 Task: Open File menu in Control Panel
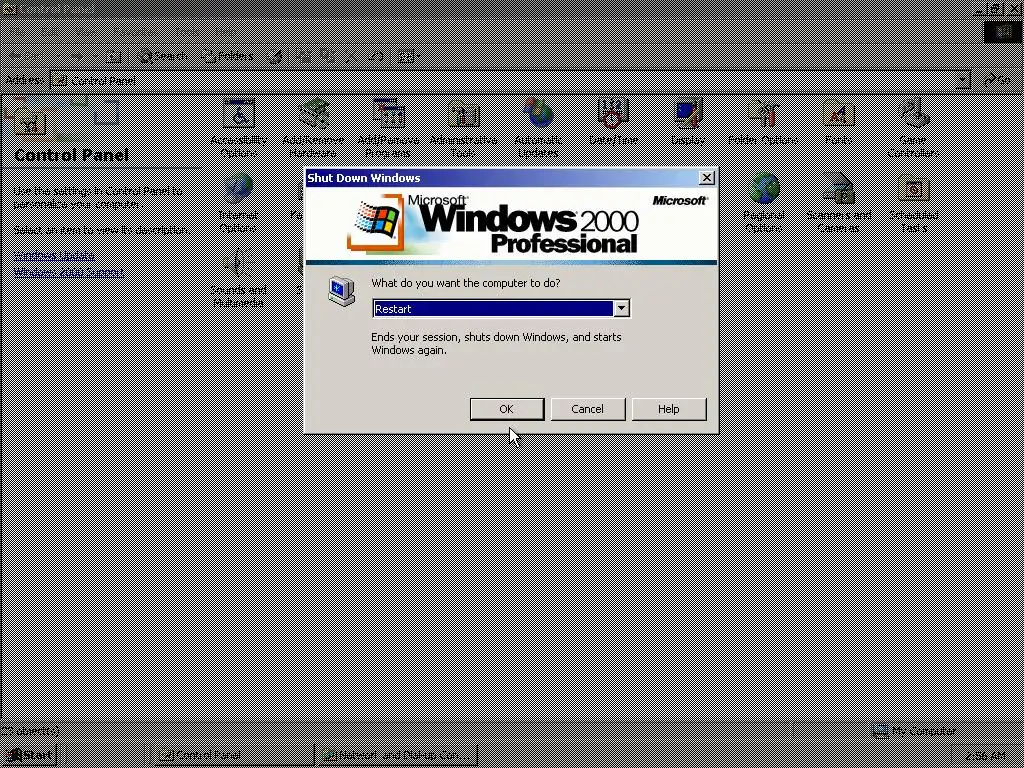(x=17, y=31)
